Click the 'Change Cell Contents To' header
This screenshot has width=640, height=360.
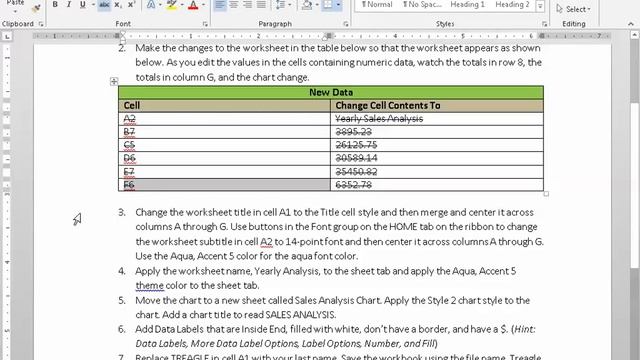(x=437, y=106)
